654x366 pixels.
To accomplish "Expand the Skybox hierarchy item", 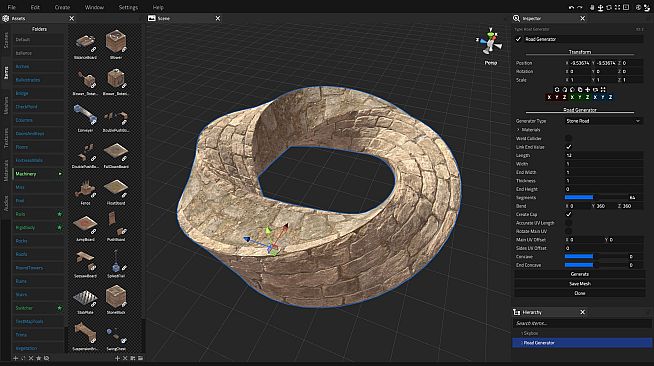I will click(522, 333).
